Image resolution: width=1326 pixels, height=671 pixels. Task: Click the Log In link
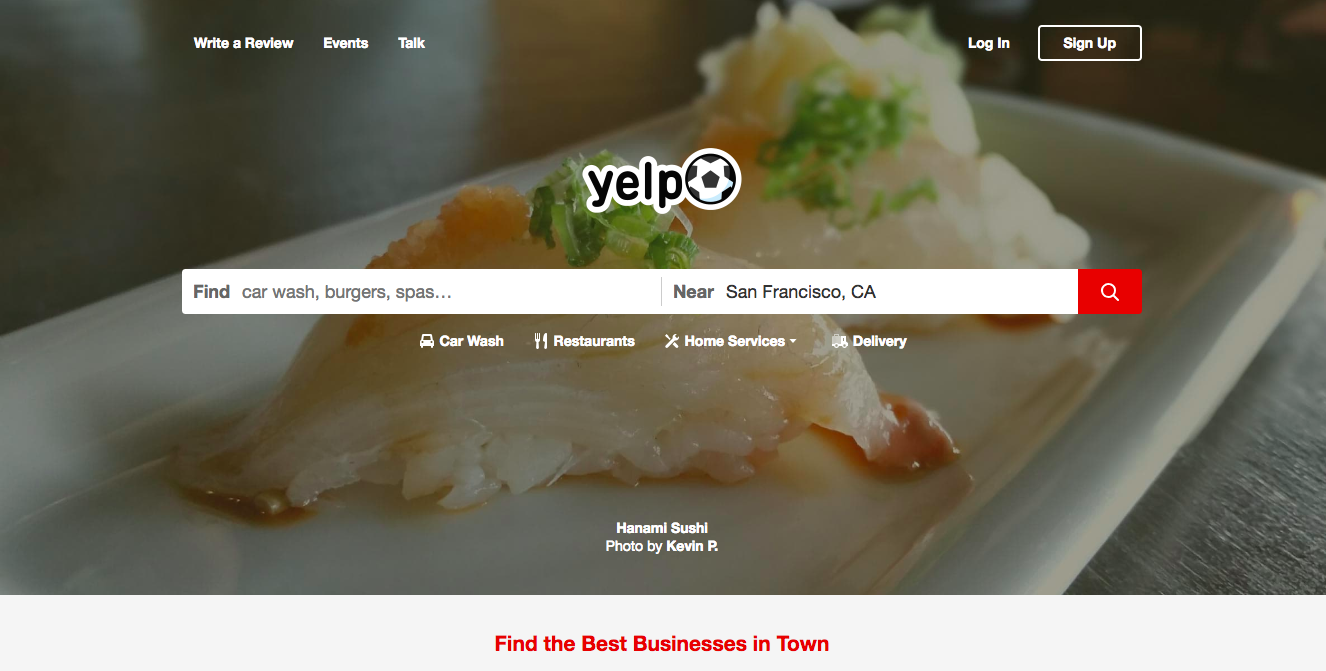click(x=989, y=43)
